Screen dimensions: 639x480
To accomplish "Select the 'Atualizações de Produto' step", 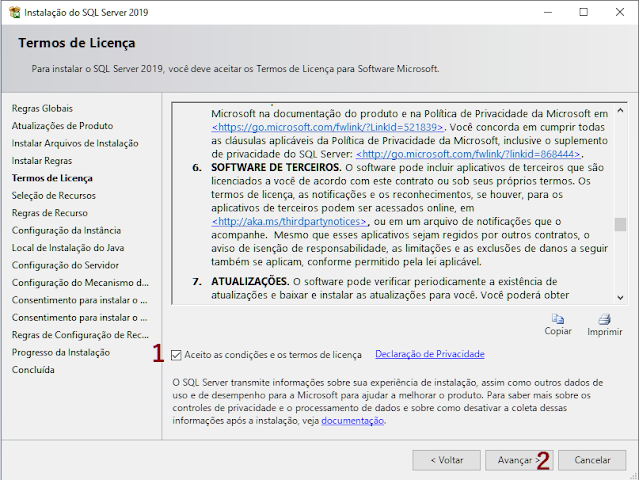I will click(x=62, y=126).
